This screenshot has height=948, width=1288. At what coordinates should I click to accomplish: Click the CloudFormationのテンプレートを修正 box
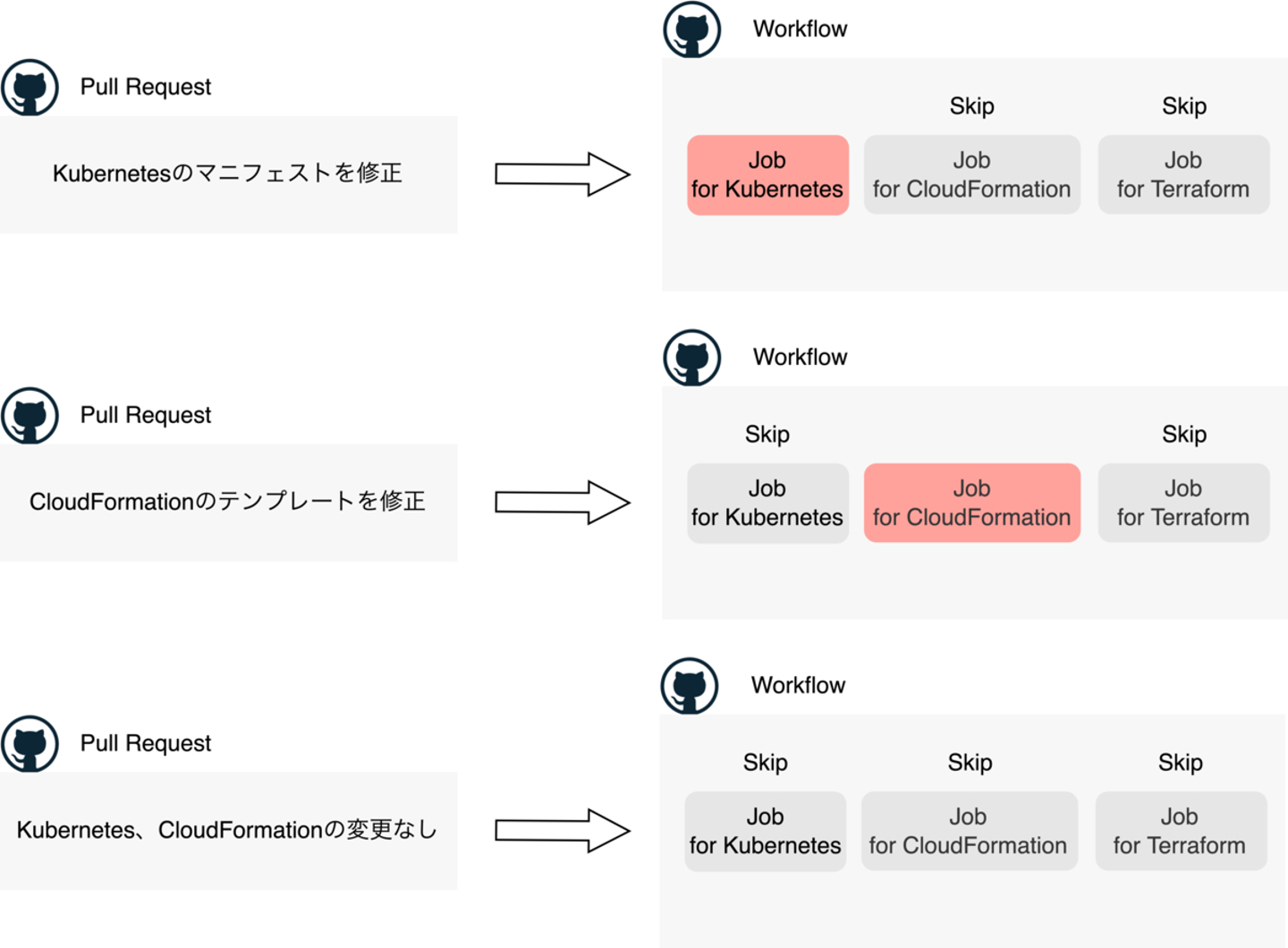[x=228, y=503]
